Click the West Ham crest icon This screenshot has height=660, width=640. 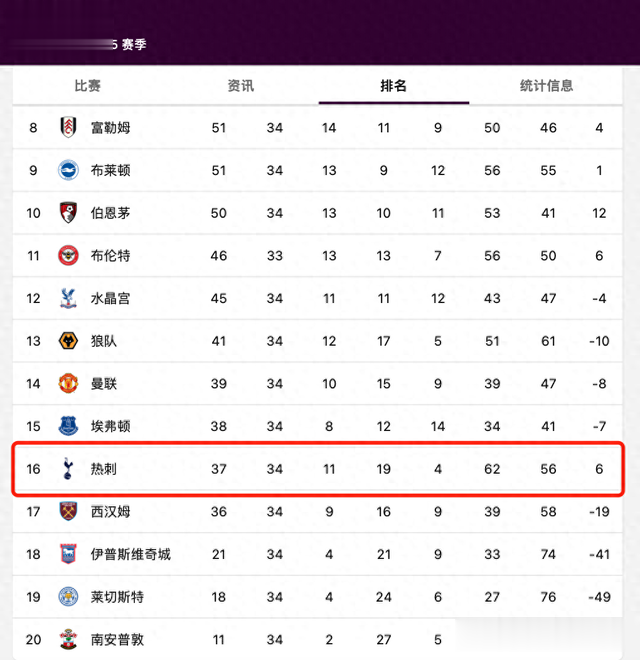coord(68,511)
